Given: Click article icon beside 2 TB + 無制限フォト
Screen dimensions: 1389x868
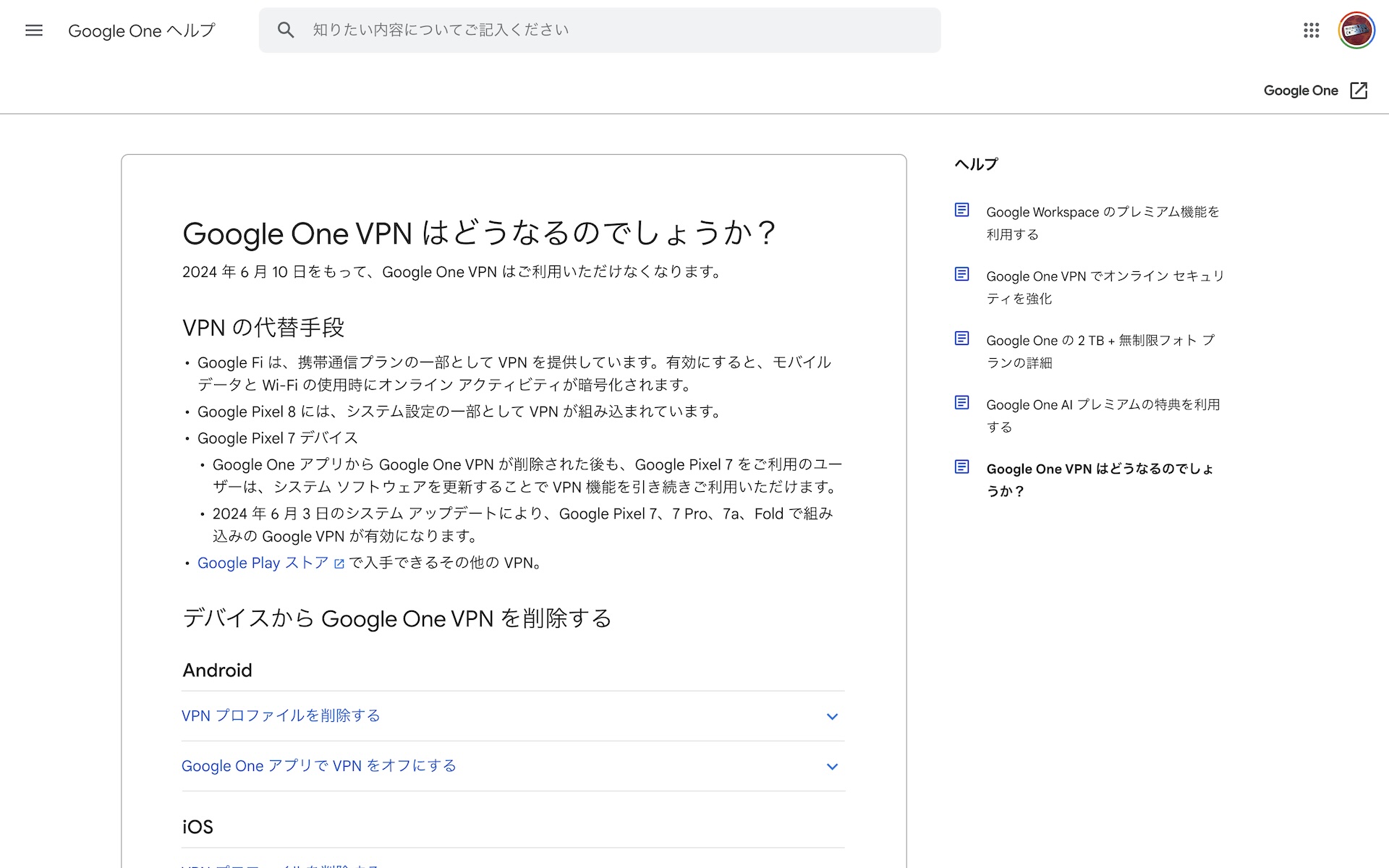Looking at the screenshot, I should coord(961,339).
